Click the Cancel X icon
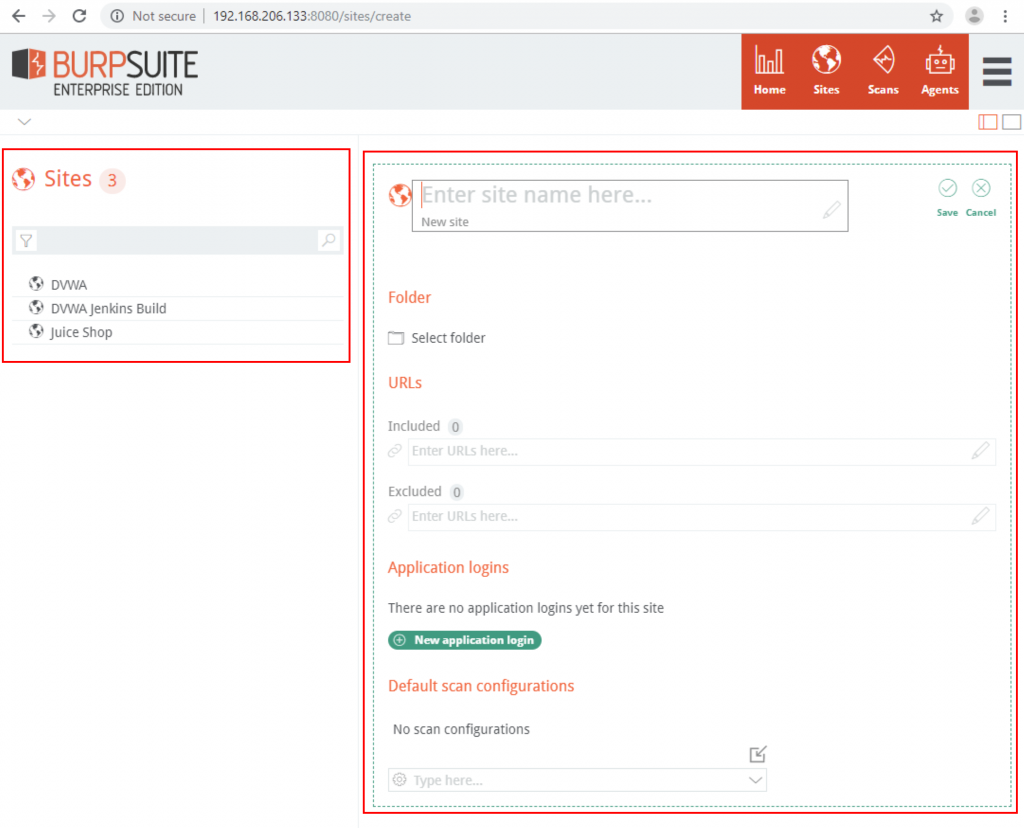 point(981,189)
